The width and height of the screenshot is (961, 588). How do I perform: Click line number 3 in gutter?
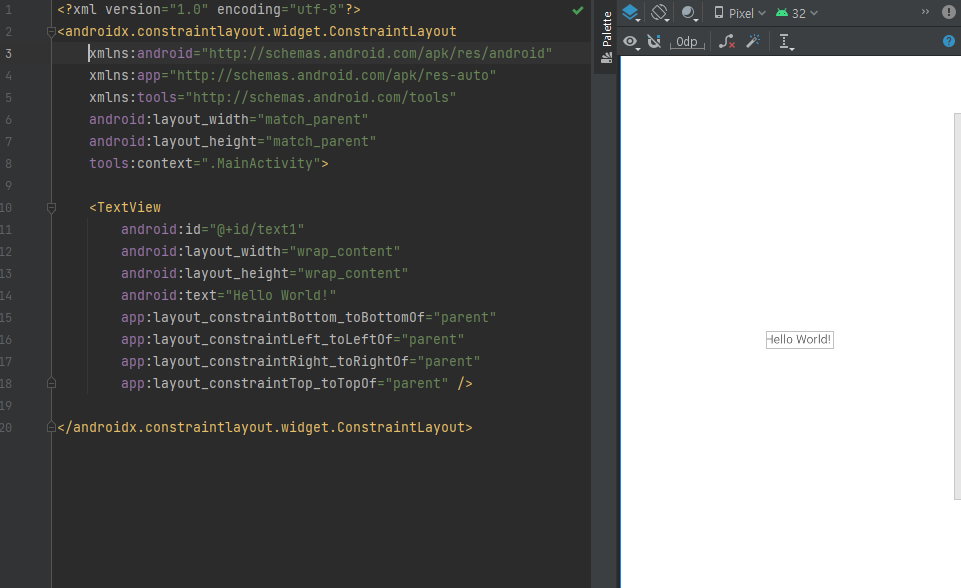pos(8,53)
